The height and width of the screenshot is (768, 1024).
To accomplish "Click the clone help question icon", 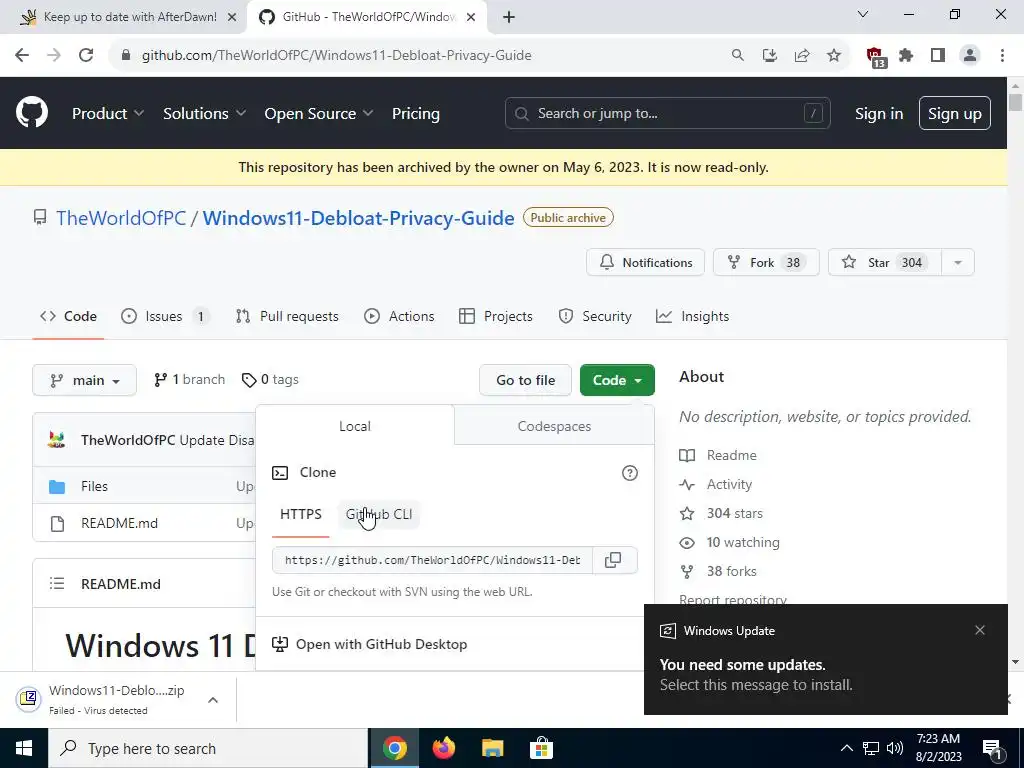I will point(630,473).
